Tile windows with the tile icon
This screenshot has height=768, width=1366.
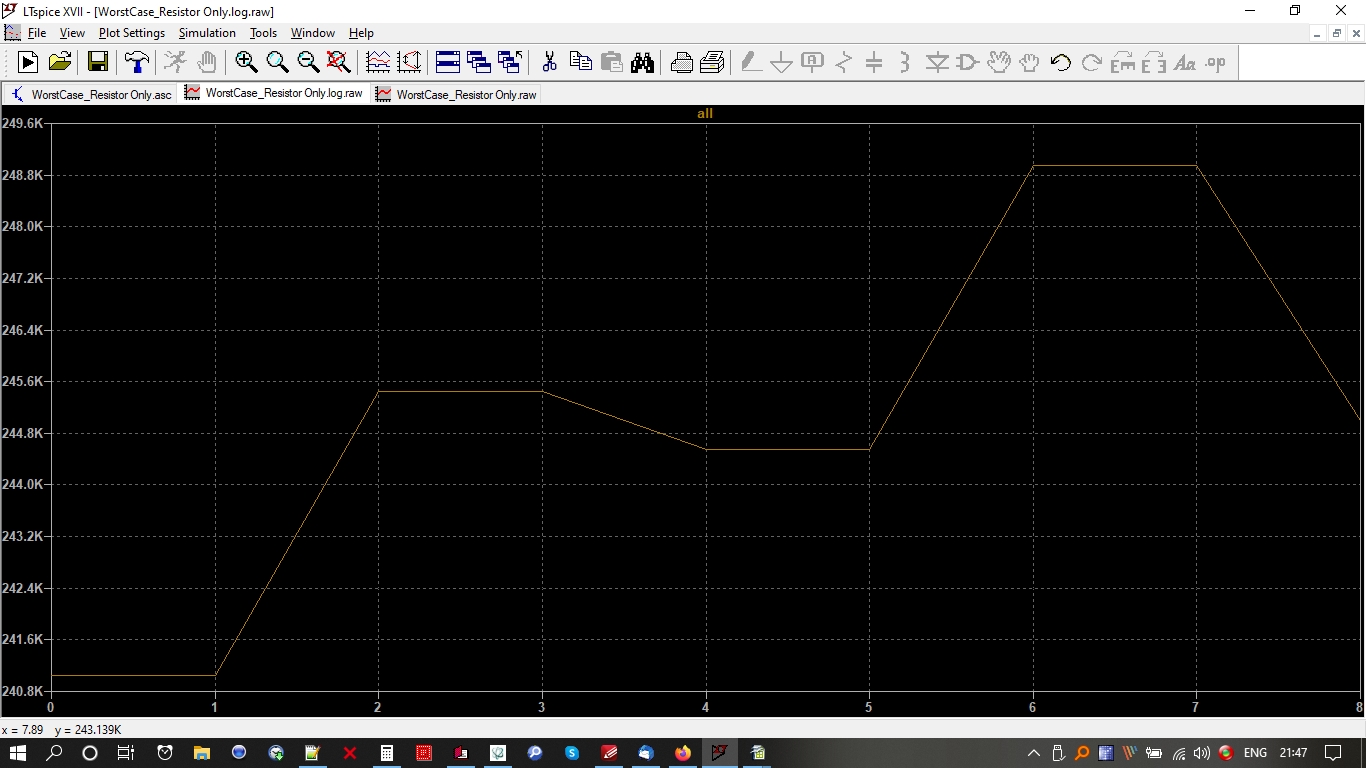tap(448, 62)
